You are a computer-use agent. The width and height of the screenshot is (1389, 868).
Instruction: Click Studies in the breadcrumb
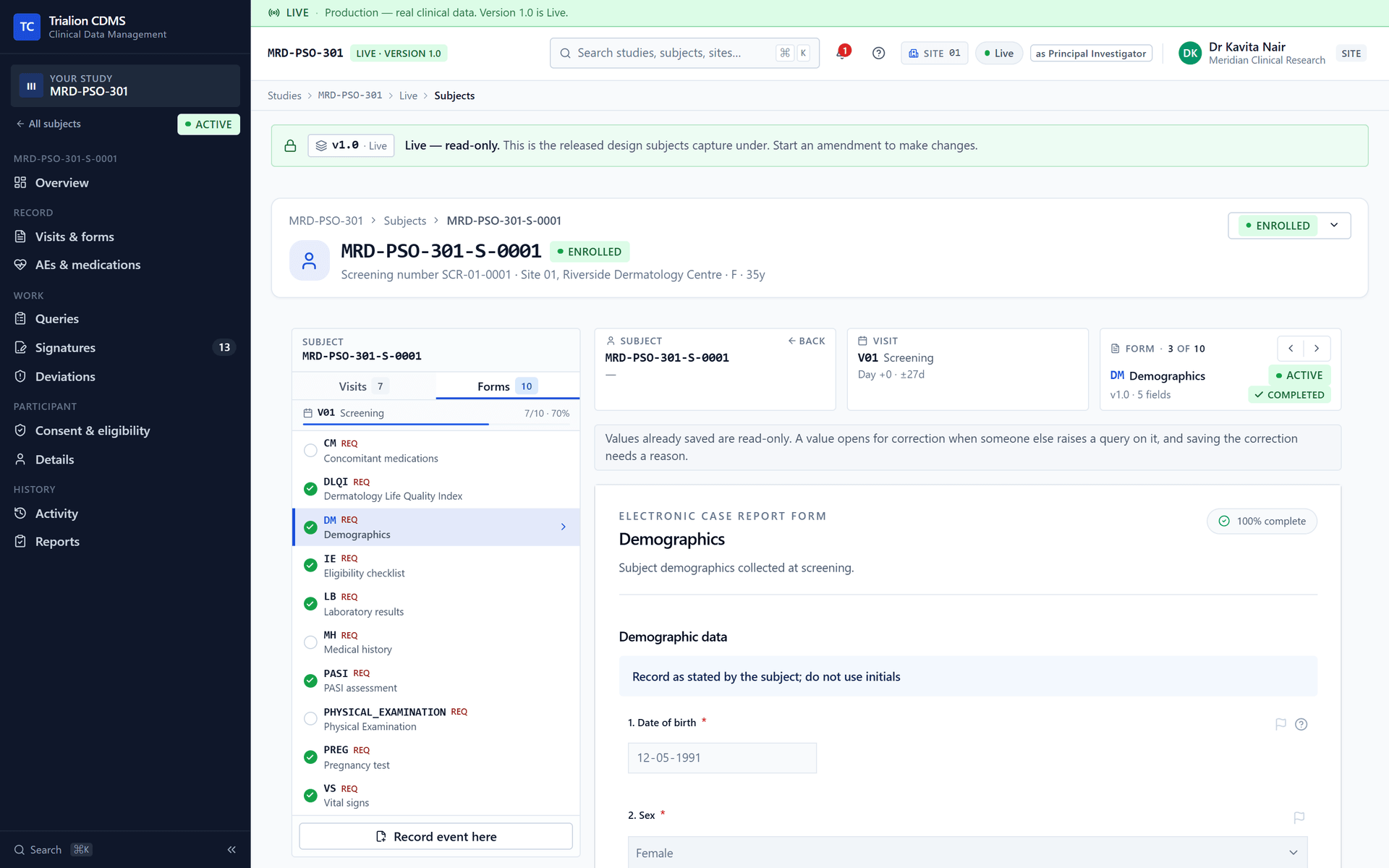pyautogui.click(x=284, y=95)
